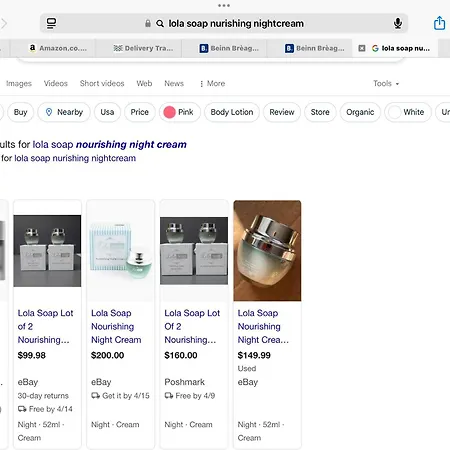Expand the More search options menu
Viewport: 450px width, 450px height.
click(x=212, y=83)
